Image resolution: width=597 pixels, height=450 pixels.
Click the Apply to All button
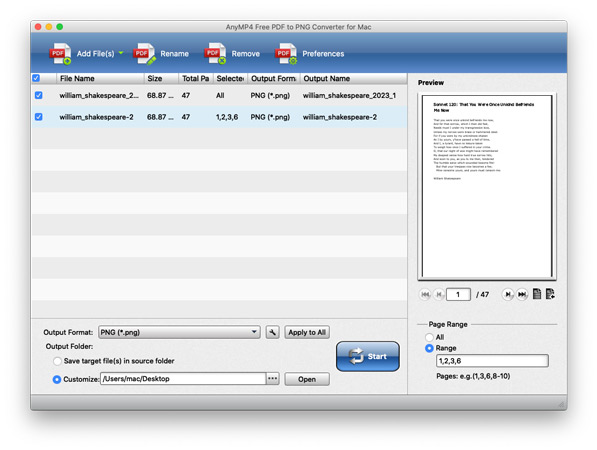[307, 332]
